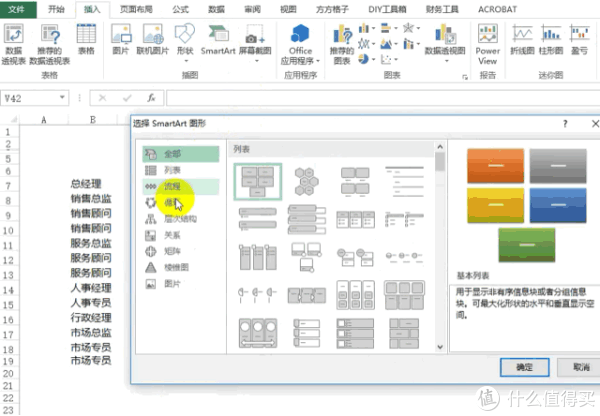
Task: Choose the hexagon cluster layout thumbnail
Action: coord(307,182)
